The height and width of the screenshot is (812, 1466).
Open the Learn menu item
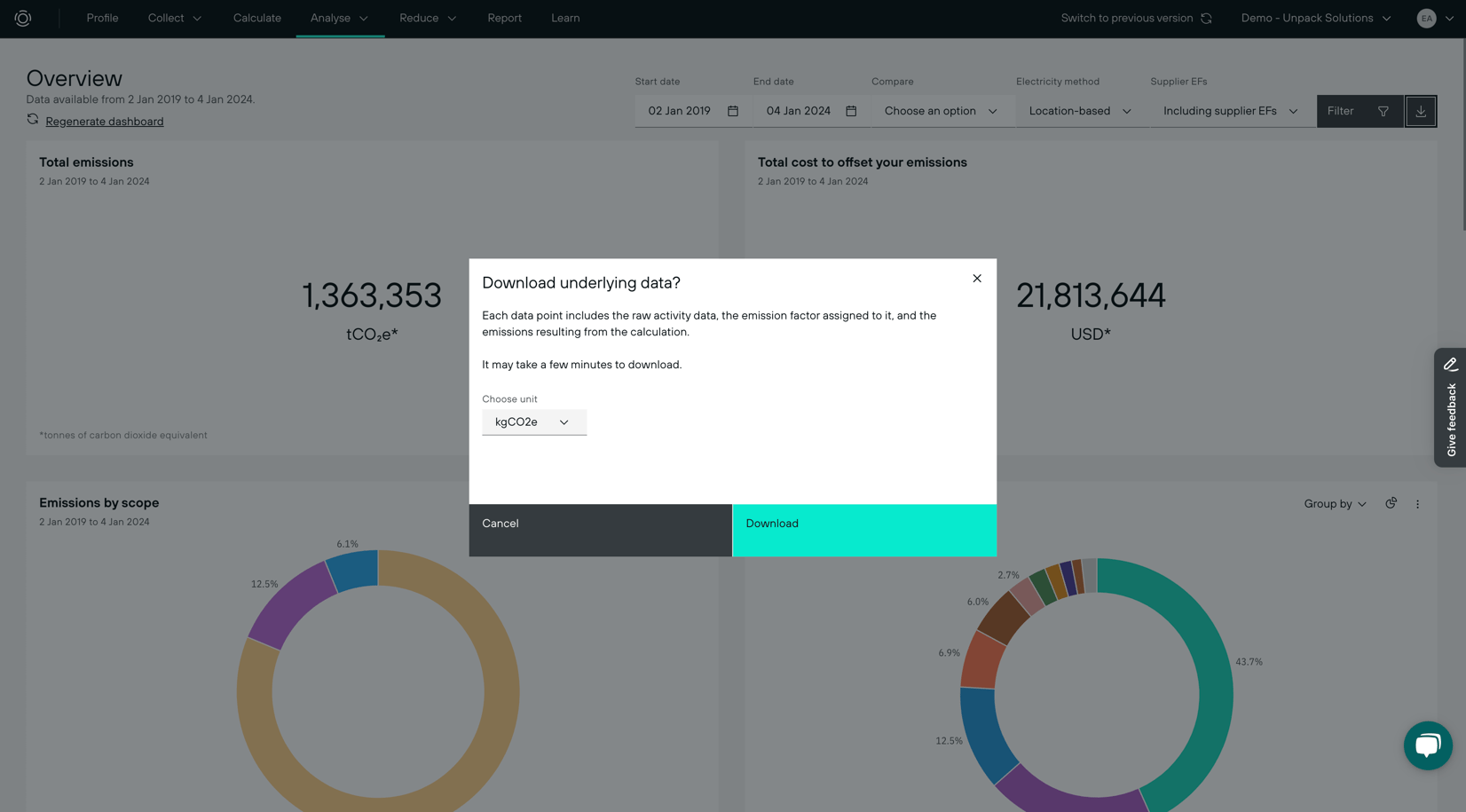coord(565,18)
